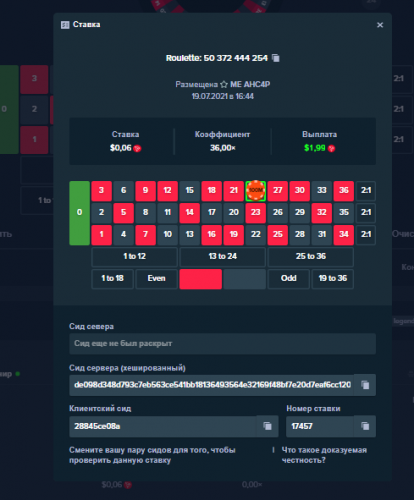Click player name ME AHC4P

[250, 84]
